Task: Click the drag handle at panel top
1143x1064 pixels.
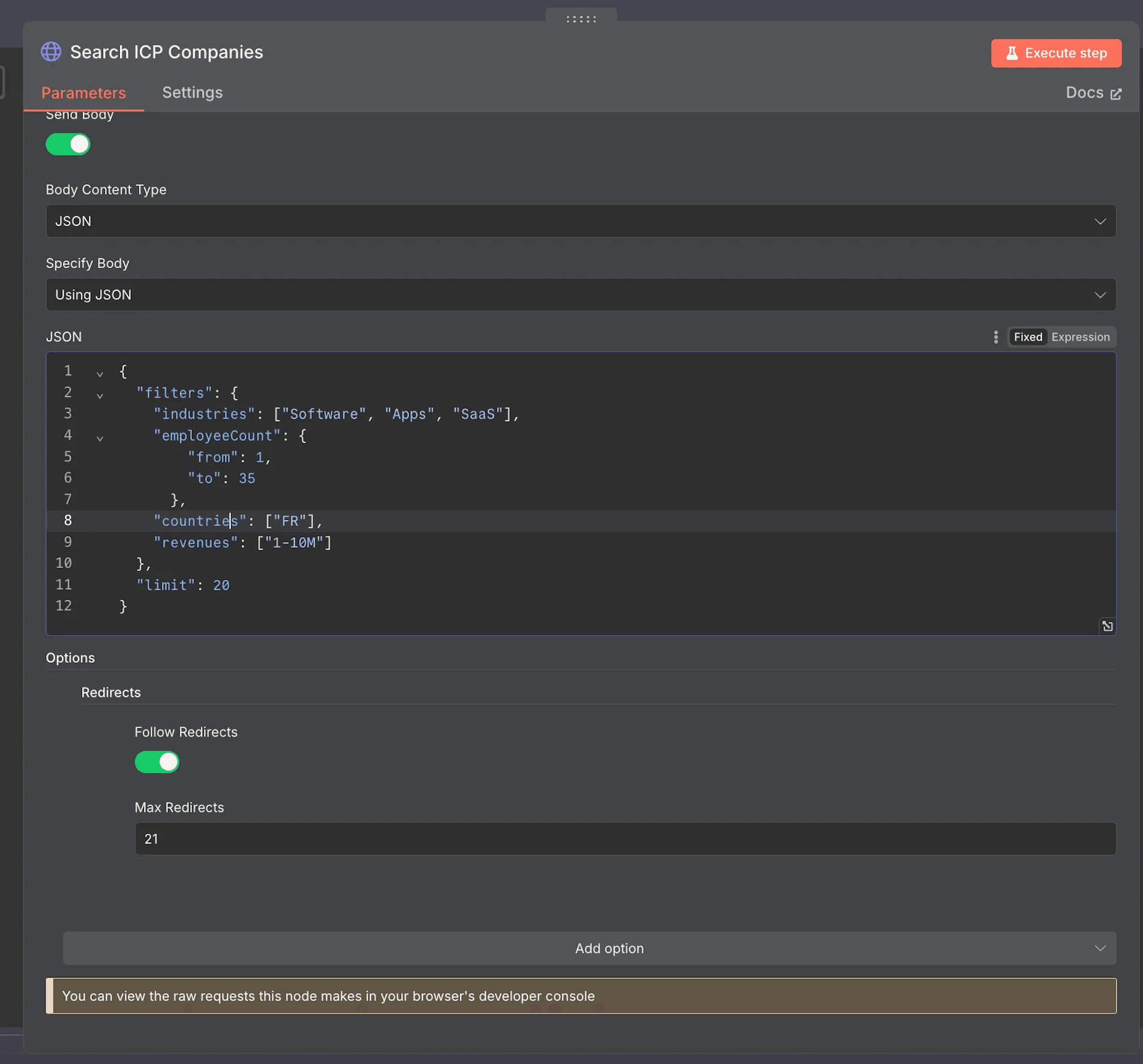Action: point(580,19)
